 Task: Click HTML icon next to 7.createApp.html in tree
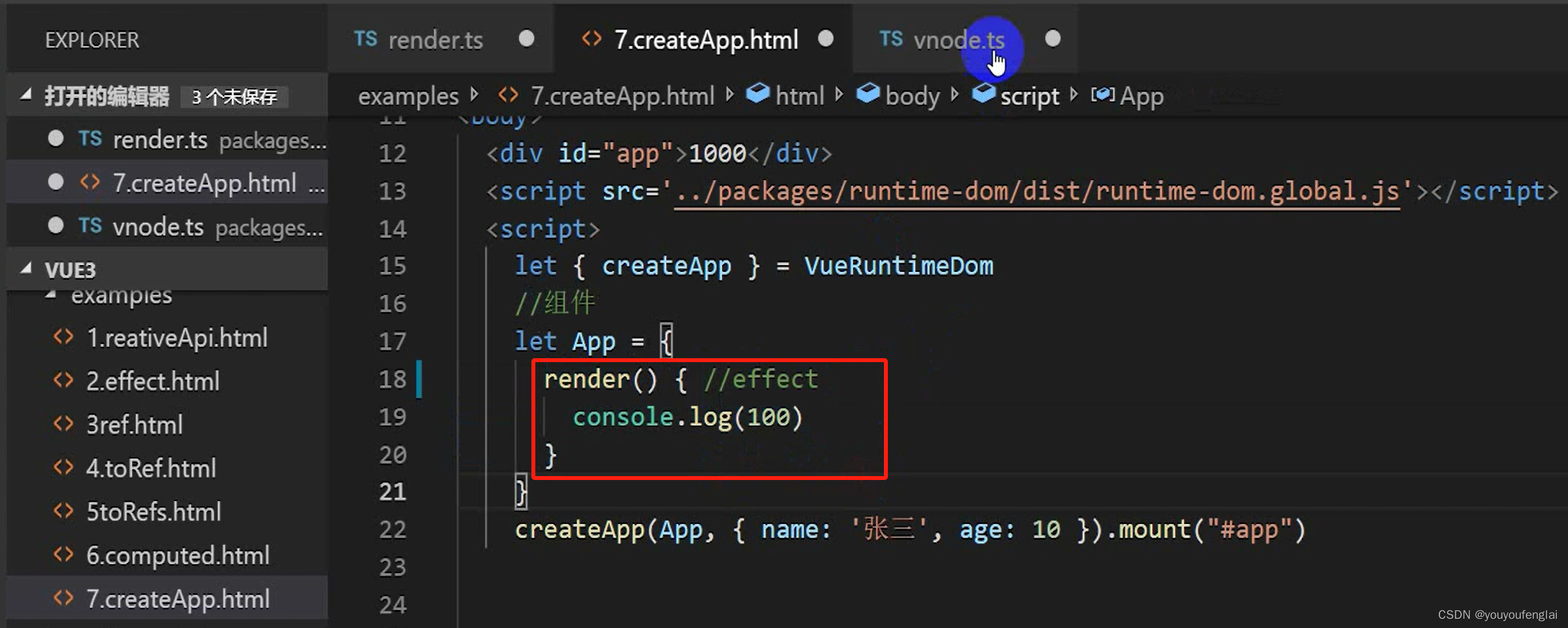click(x=64, y=598)
